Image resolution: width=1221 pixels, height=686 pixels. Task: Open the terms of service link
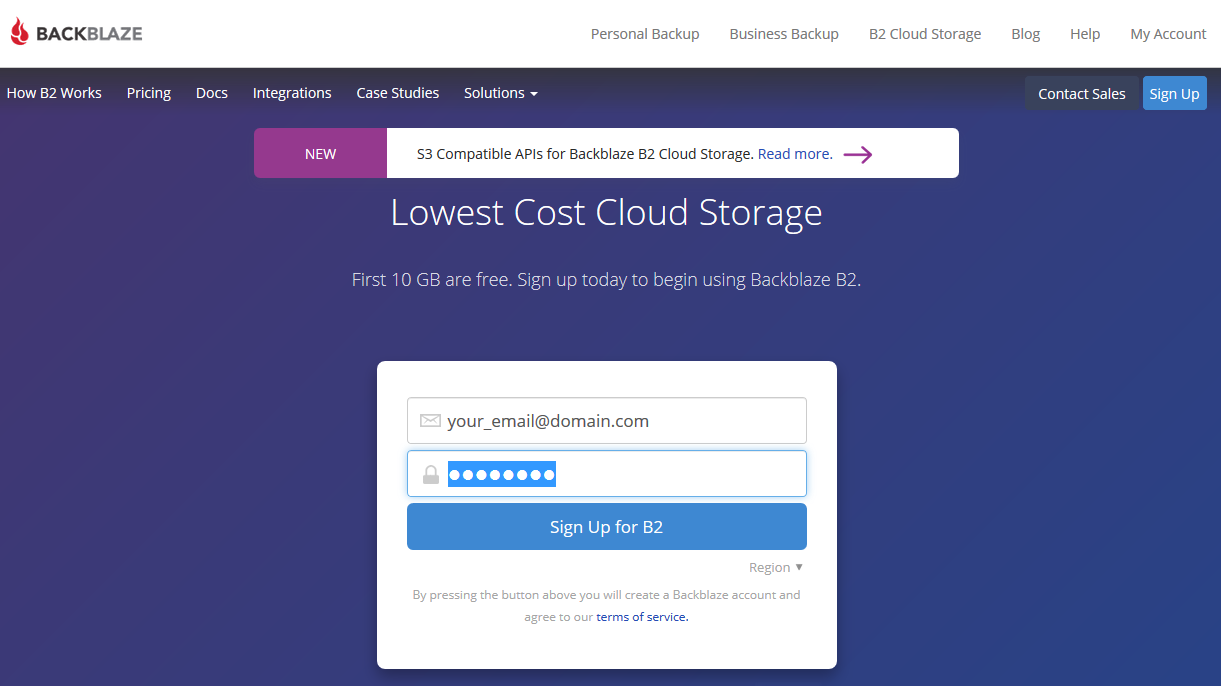point(642,617)
